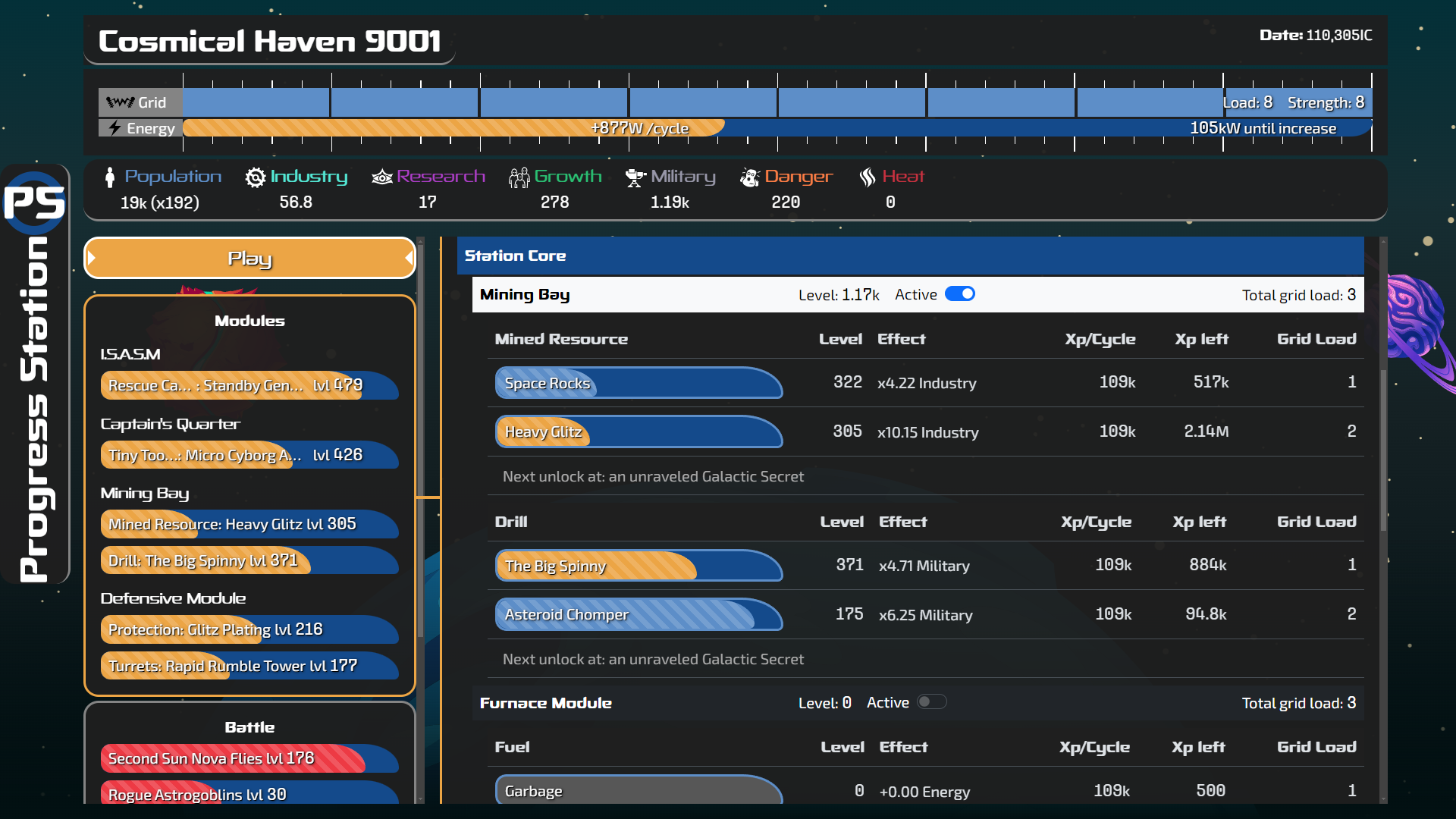Open the Play tab

pos(249,259)
